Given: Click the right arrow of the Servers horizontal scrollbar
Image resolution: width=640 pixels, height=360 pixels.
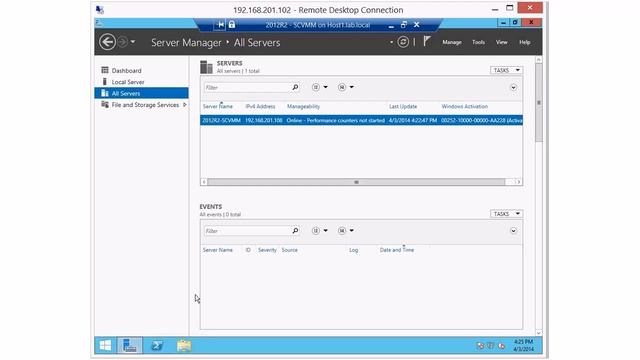Looking at the screenshot, I should pos(518,182).
